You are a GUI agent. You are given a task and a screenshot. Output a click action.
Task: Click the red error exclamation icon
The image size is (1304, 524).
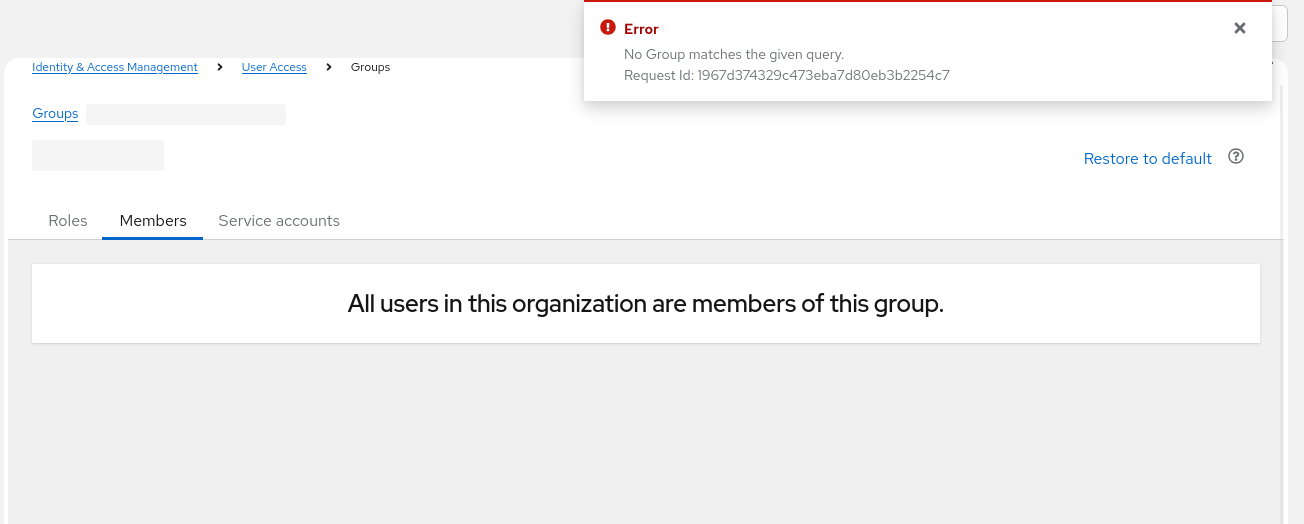coord(608,28)
